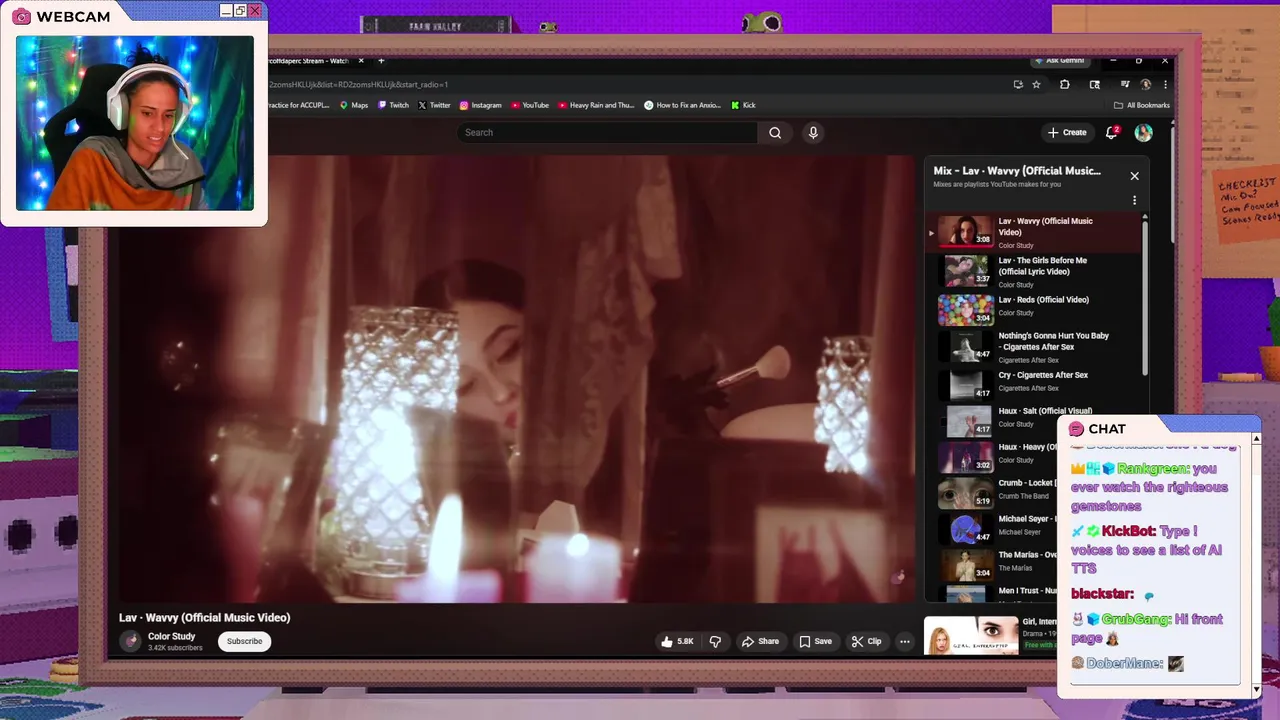Start voice search with the microphone icon
The image size is (1280, 720).
click(x=813, y=132)
